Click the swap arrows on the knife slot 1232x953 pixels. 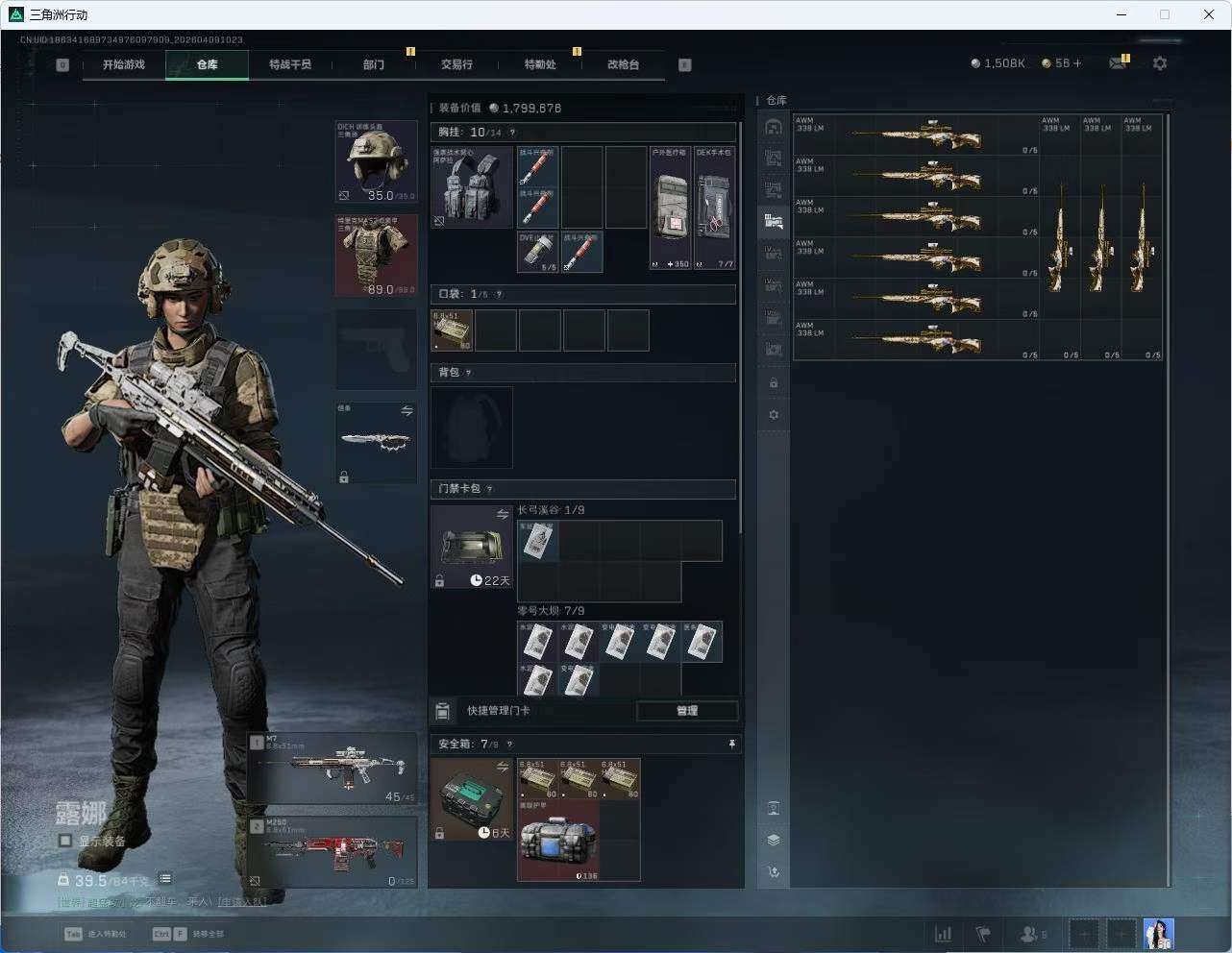coord(407,411)
